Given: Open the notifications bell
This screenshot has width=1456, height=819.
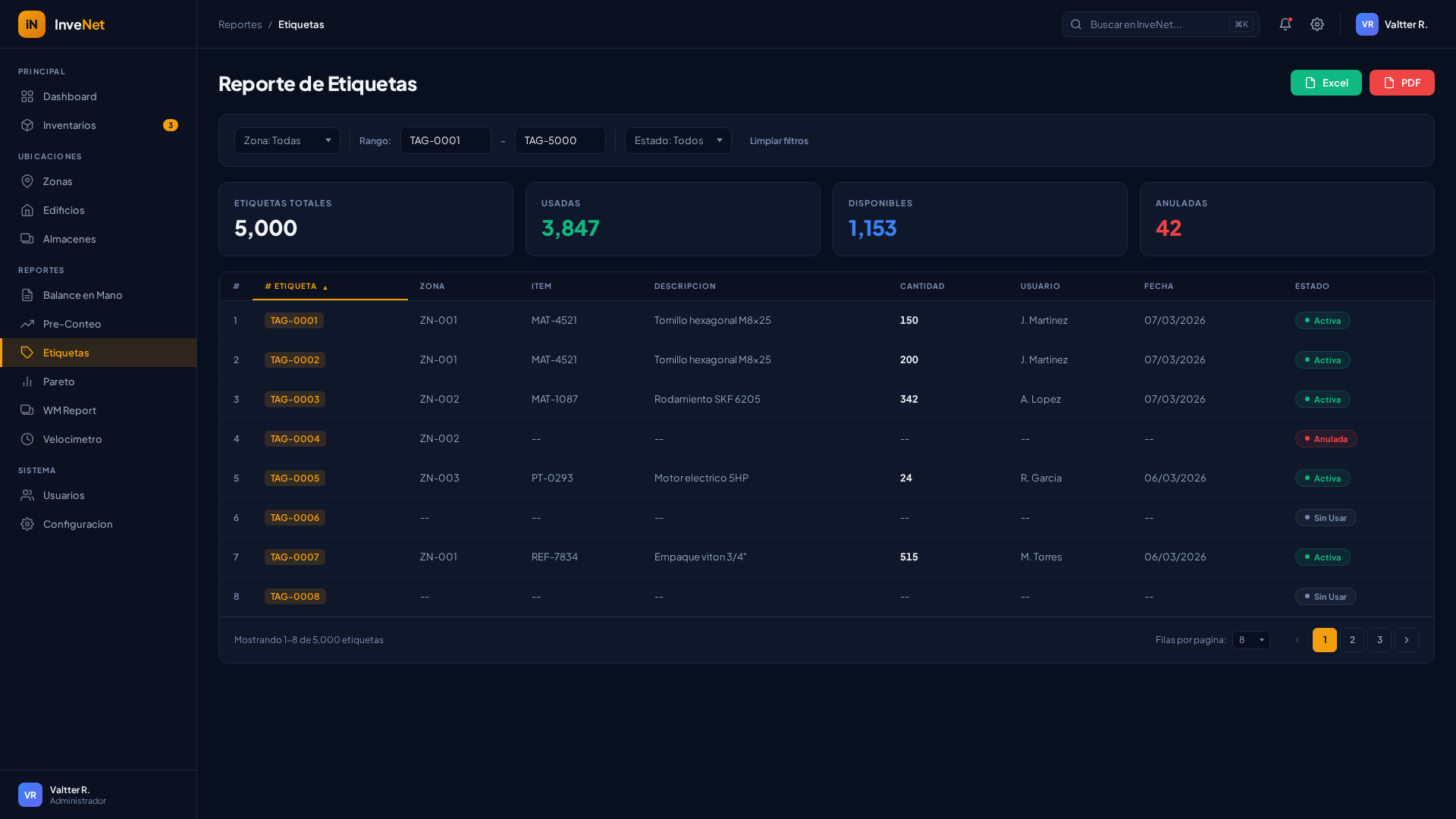Looking at the screenshot, I should (x=1285, y=24).
